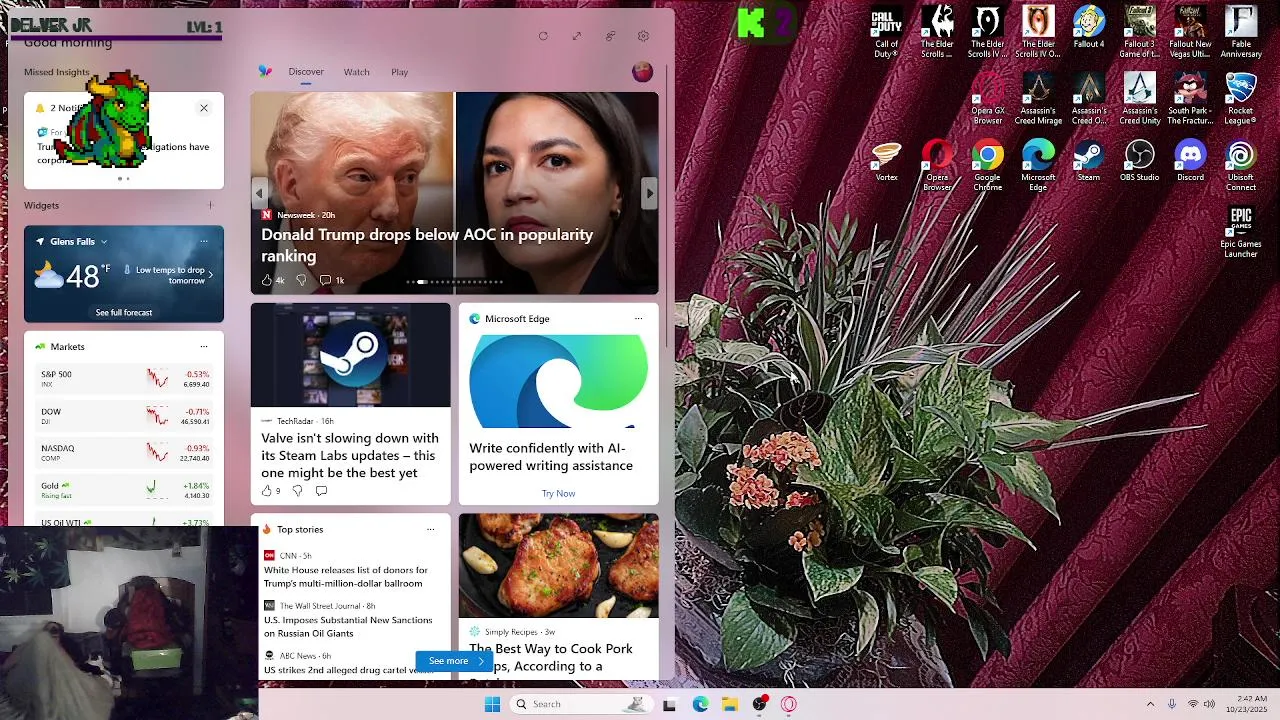The height and width of the screenshot is (720, 1280).
Task: Open the Call of Duty desktop shortcut
Action: click(886, 32)
